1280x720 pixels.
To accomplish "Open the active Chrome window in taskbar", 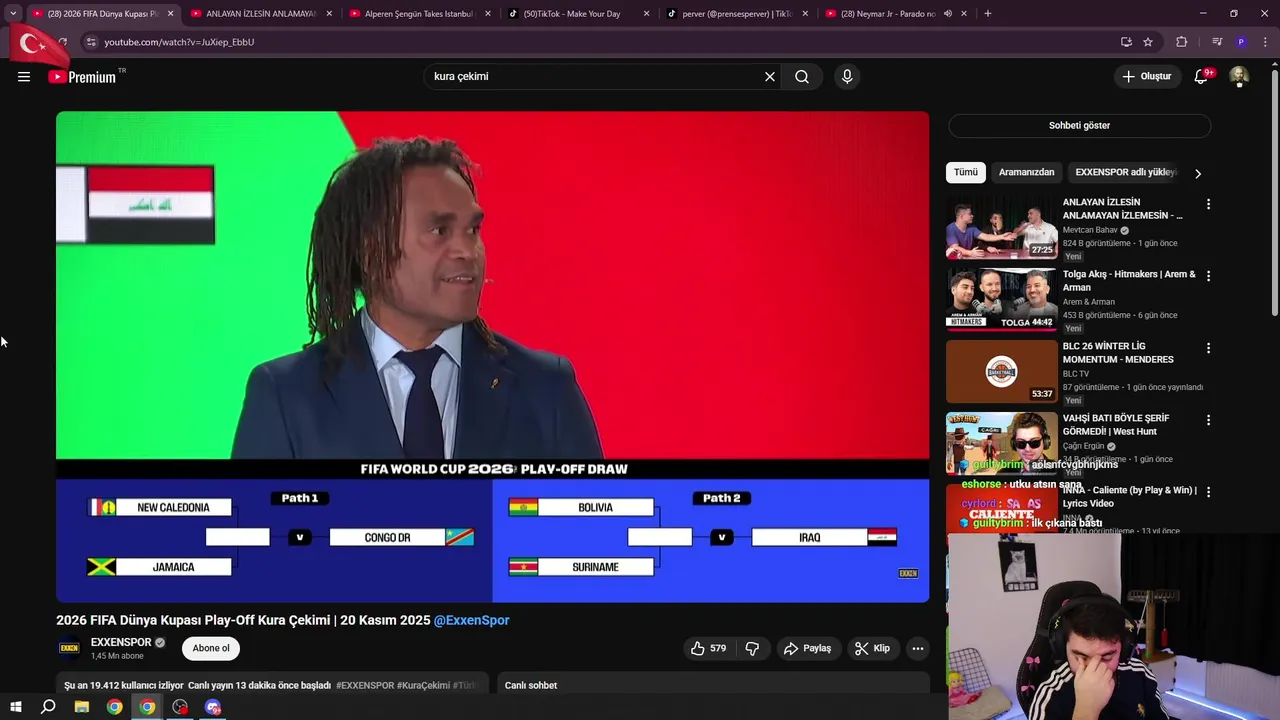I will (x=148, y=707).
